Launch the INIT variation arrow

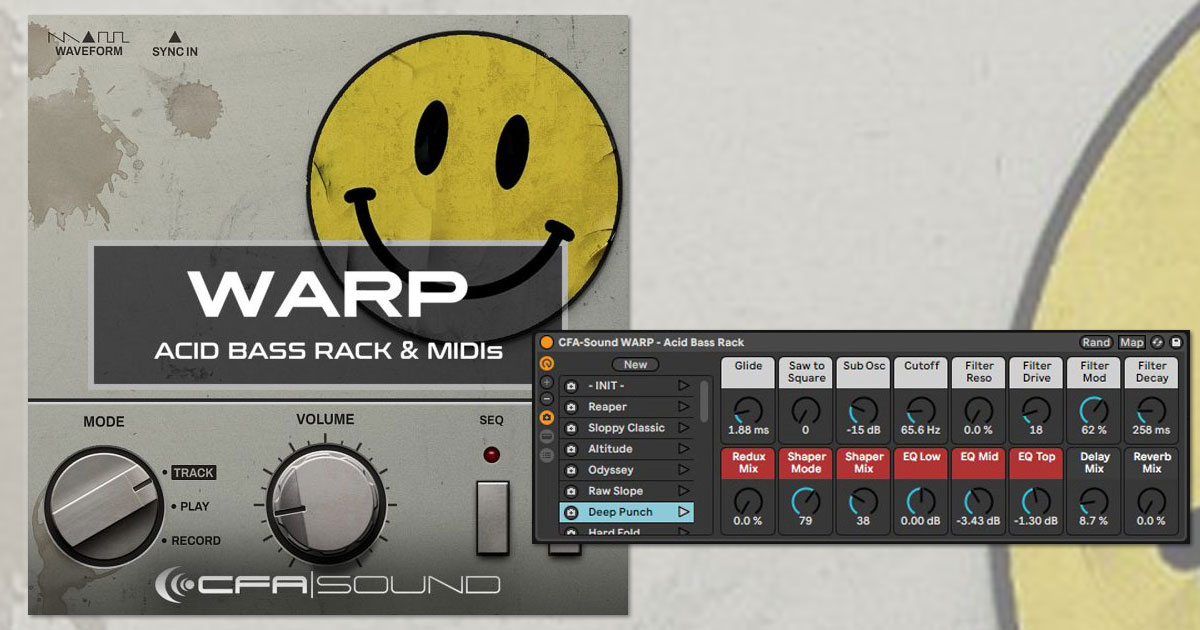coord(684,386)
